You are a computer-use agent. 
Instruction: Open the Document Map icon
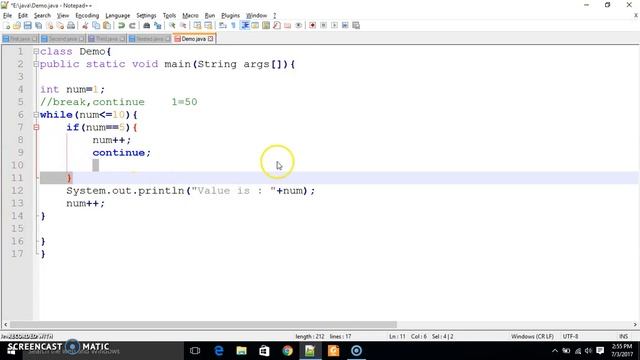[x=266, y=25]
